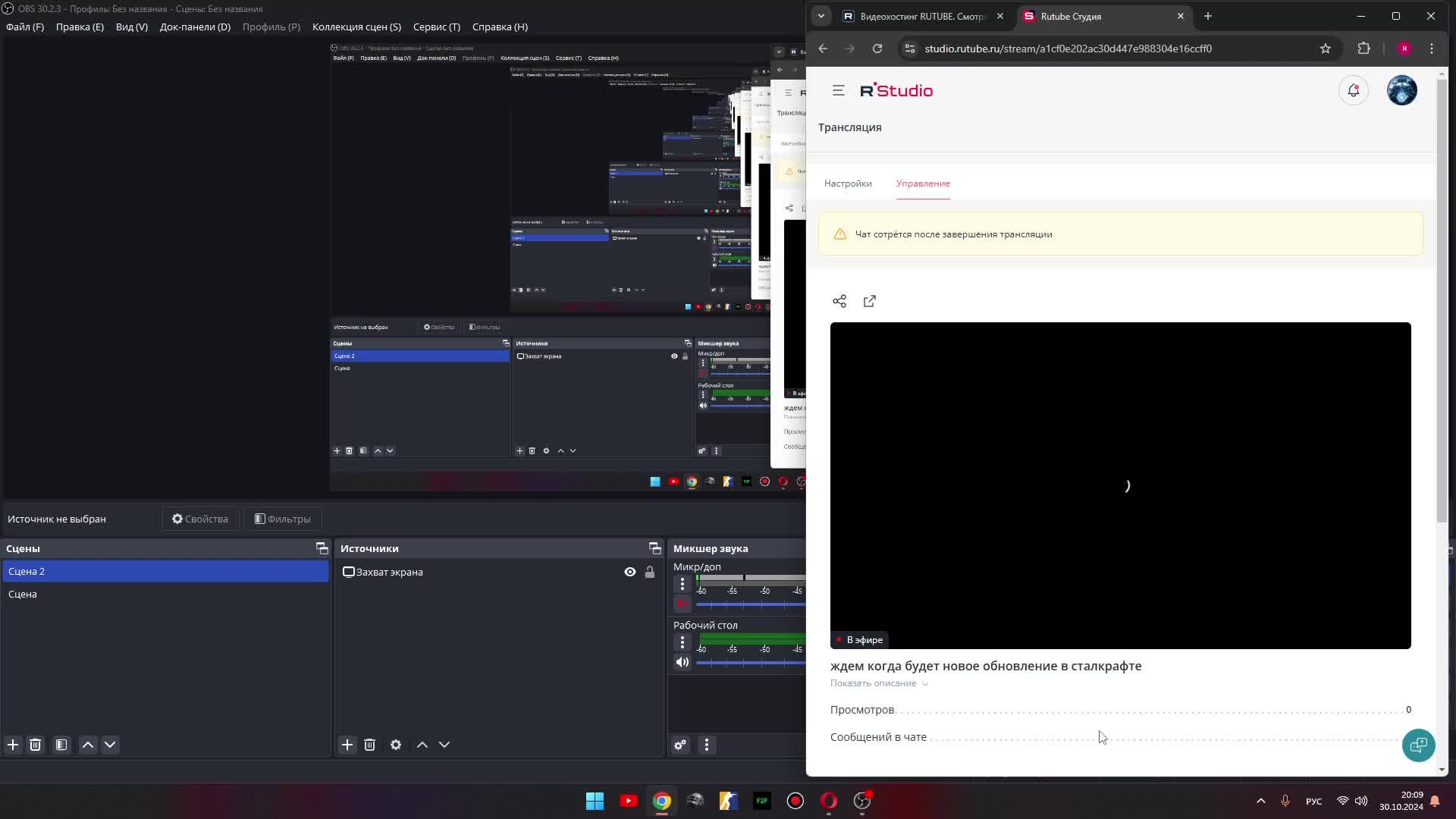This screenshot has width=1456, height=819.
Task: Toggle visibility of Захват экрана source
Action: (x=630, y=573)
